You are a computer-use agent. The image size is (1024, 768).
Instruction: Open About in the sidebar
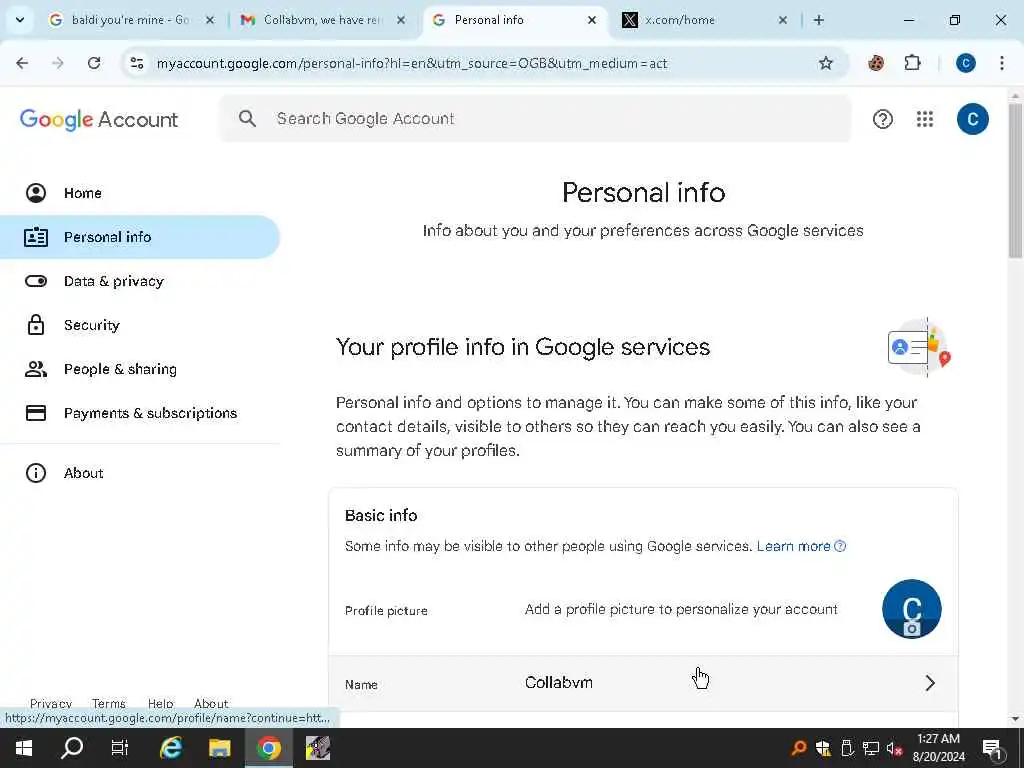coord(140,473)
